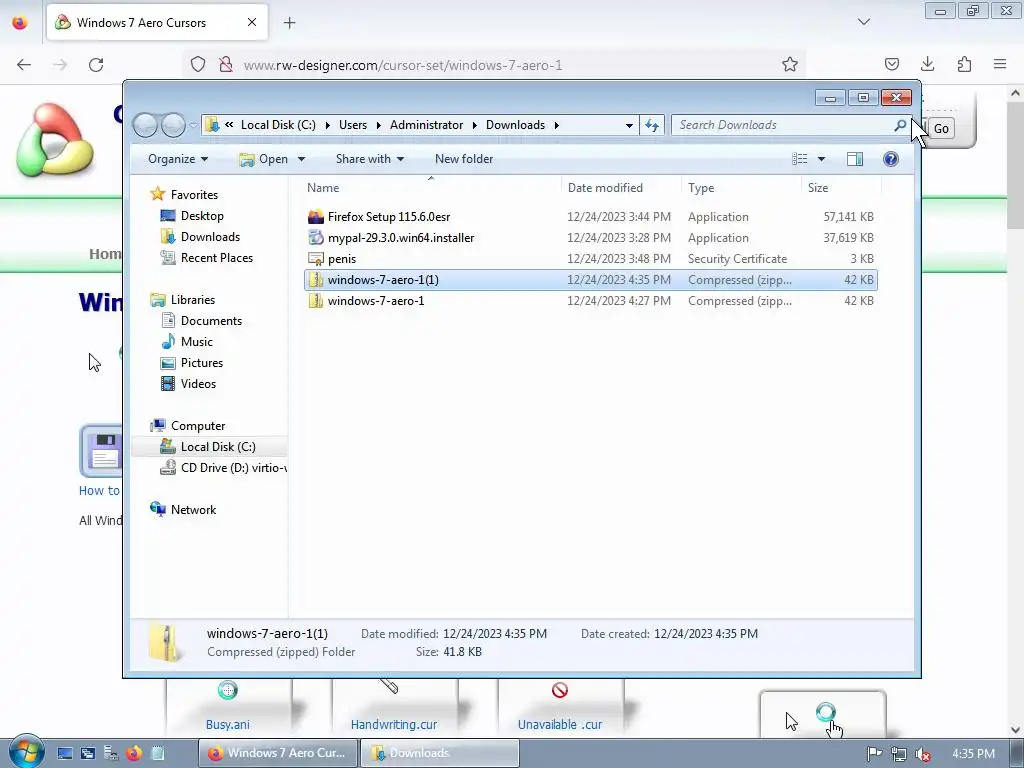
Task: Expand the Open button dropdown arrow
Action: (x=301, y=159)
